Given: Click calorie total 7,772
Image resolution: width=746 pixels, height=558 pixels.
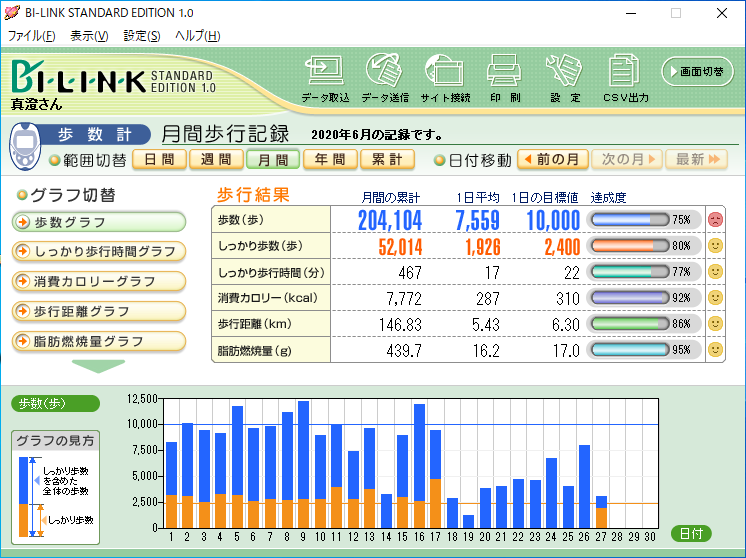Looking at the screenshot, I should click(404, 299).
